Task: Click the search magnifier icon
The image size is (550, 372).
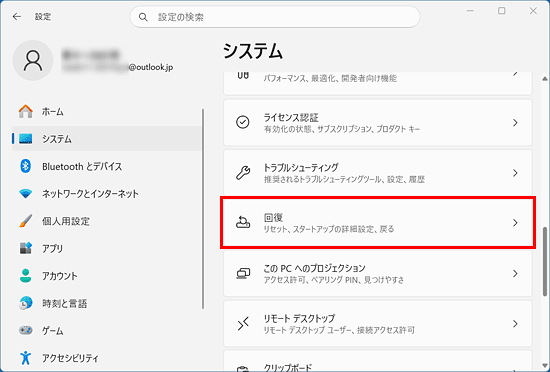Action: (143, 17)
